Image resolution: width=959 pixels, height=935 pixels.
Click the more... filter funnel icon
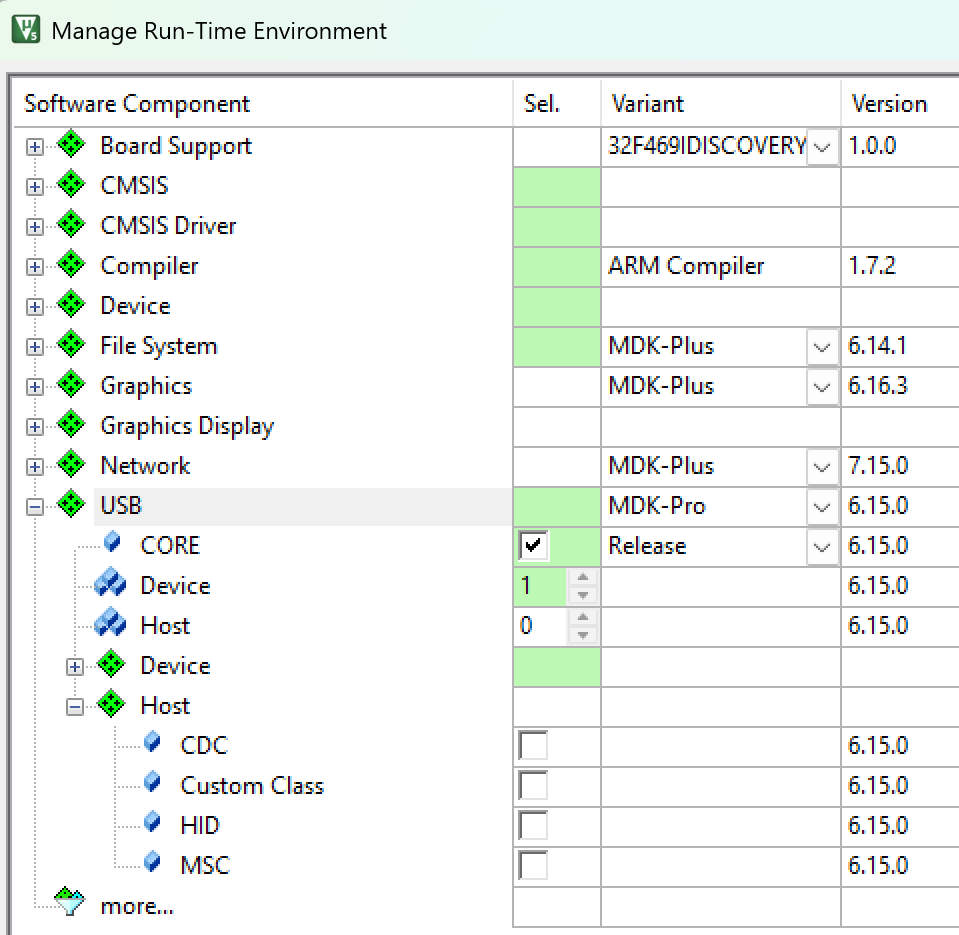coord(69,901)
